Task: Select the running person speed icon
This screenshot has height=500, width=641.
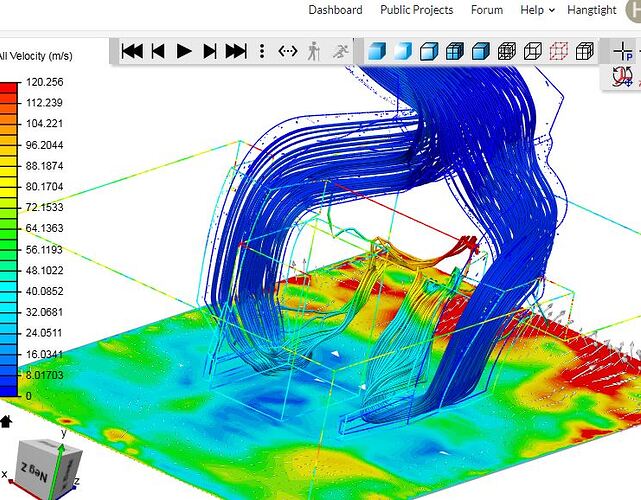Action: [x=341, y=51]
